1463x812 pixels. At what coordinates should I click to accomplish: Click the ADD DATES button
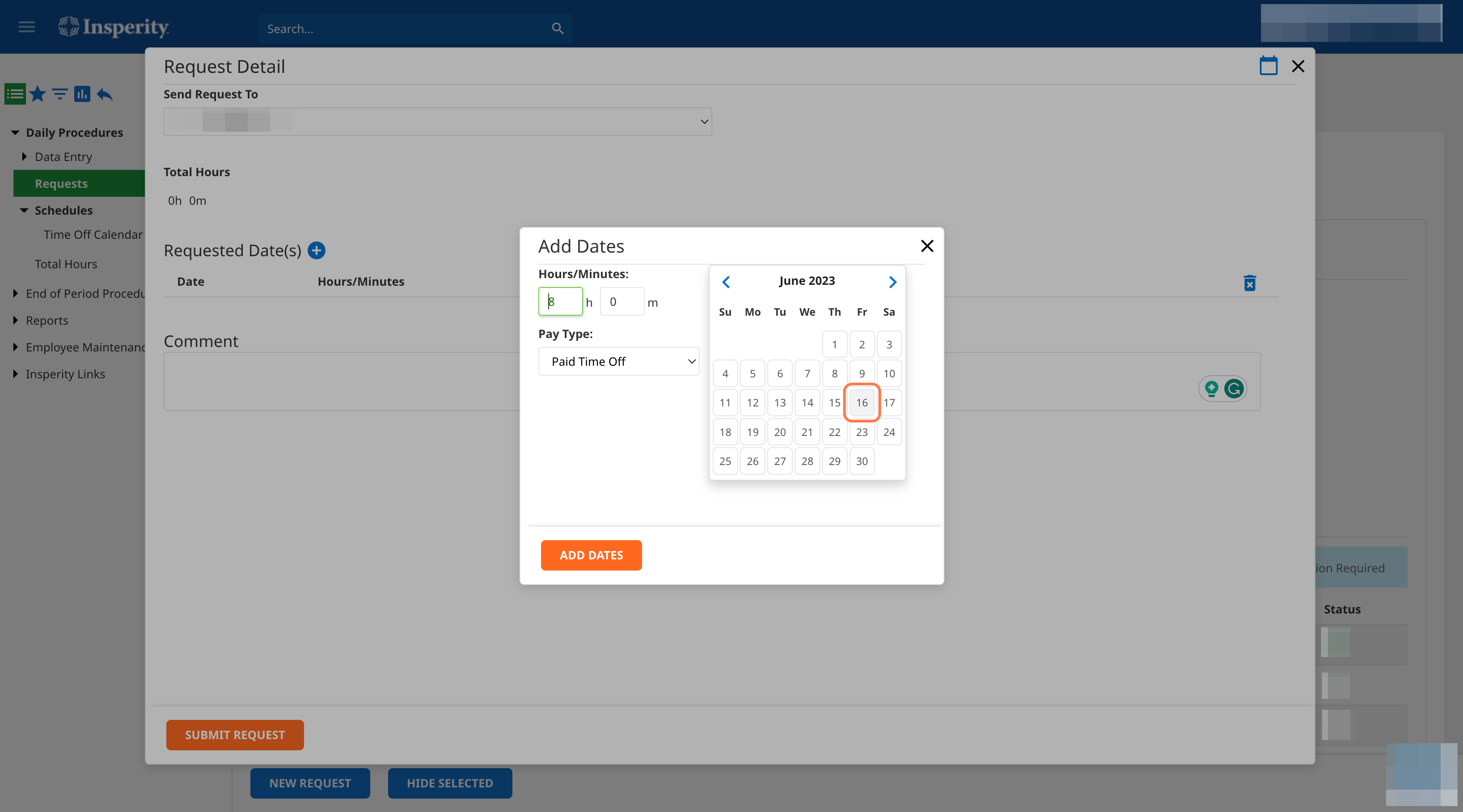591,555
